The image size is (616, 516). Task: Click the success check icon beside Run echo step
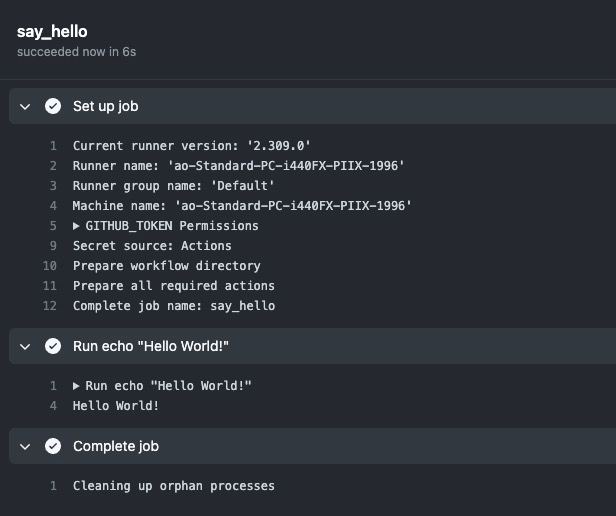tap(53, 346)
